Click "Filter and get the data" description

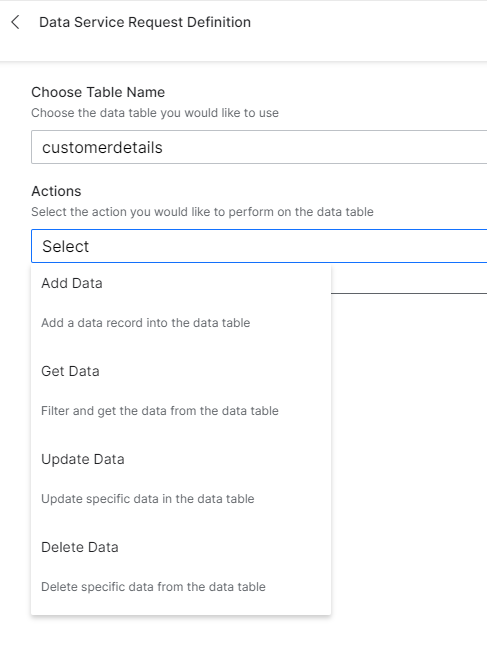pyautogui.click(x=160, y=411)
